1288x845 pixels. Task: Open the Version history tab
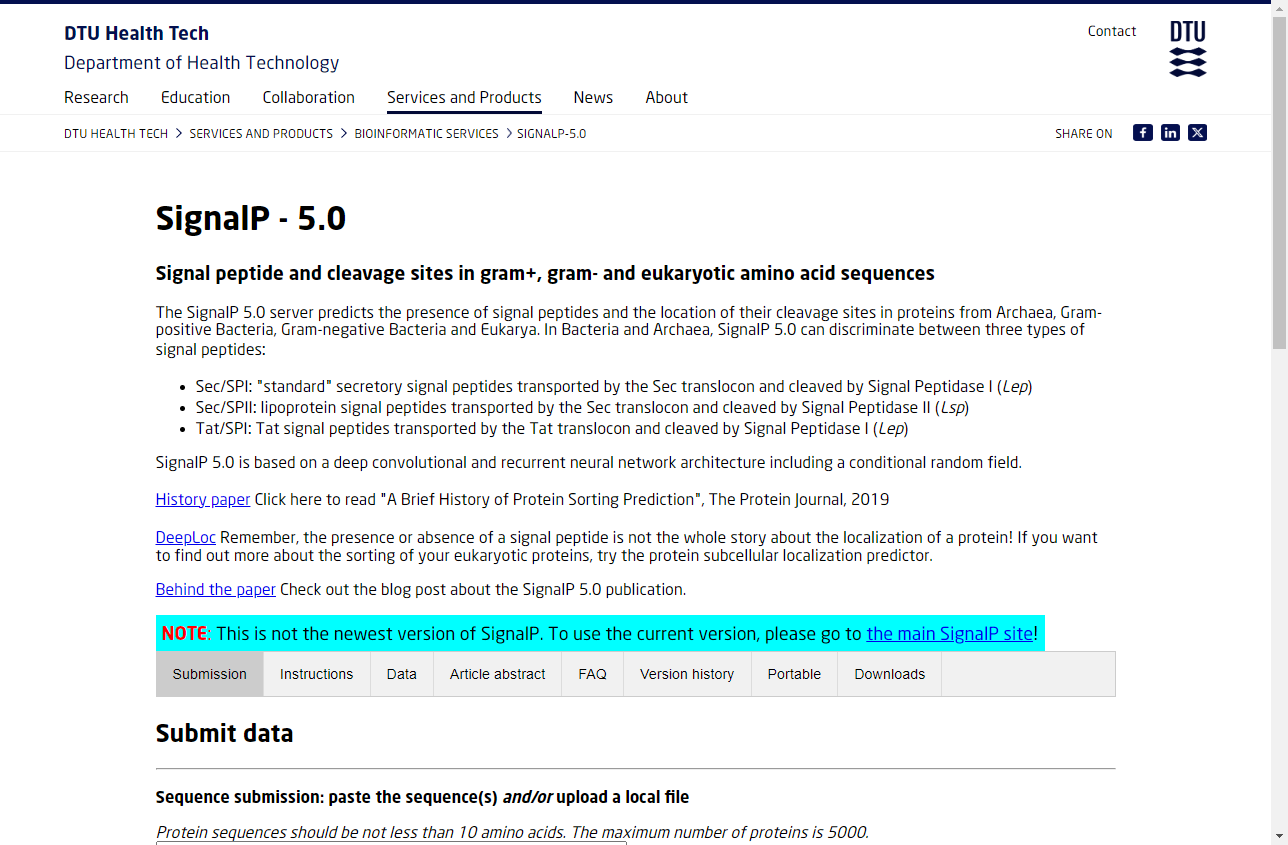tap(687, 674)
